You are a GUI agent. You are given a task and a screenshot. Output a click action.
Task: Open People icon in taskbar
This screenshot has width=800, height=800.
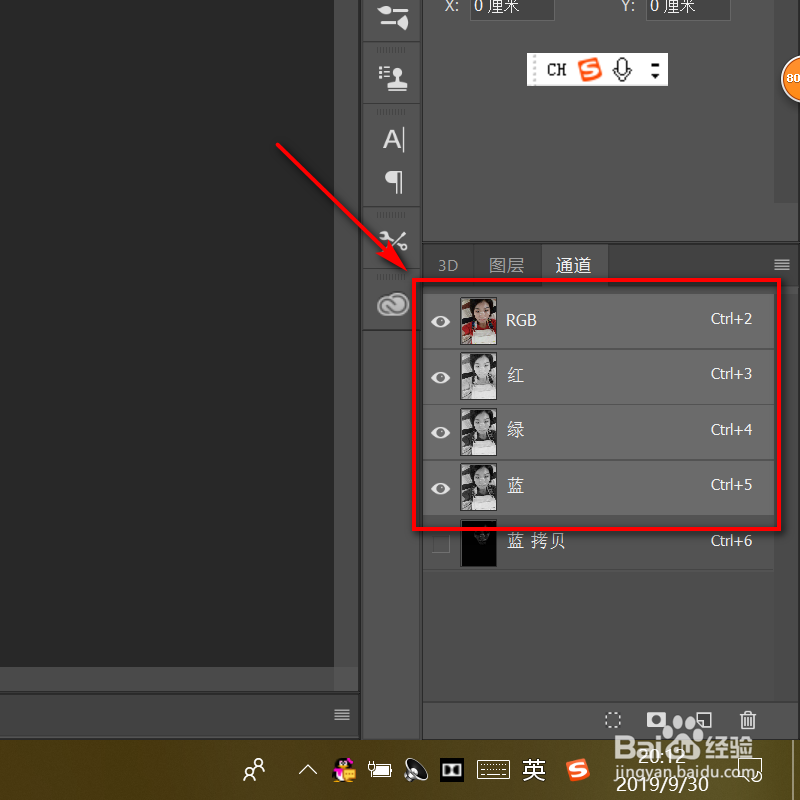pos(255,769)
